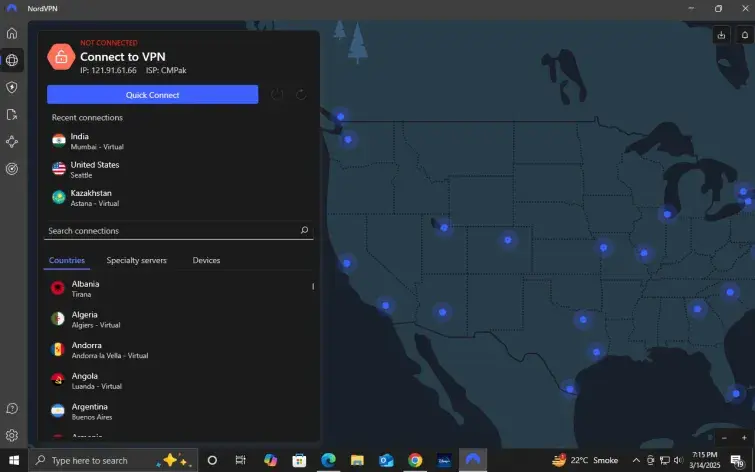
Task: Select Andorra la Vella - Virtual
Action: click(x=178, y=350)
